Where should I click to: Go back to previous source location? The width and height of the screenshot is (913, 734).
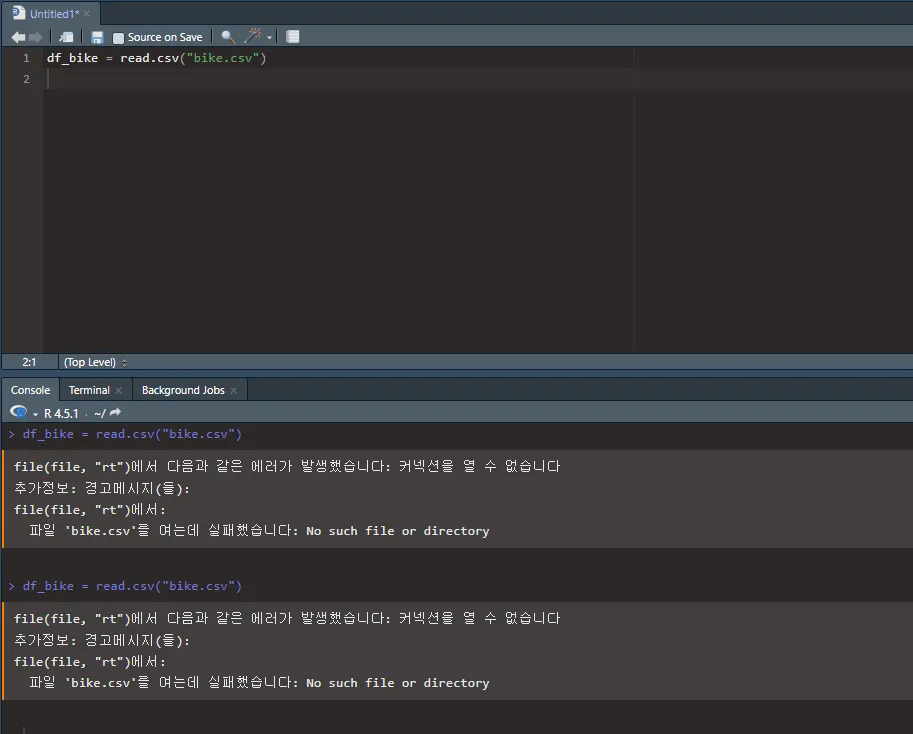click(19, 37)
